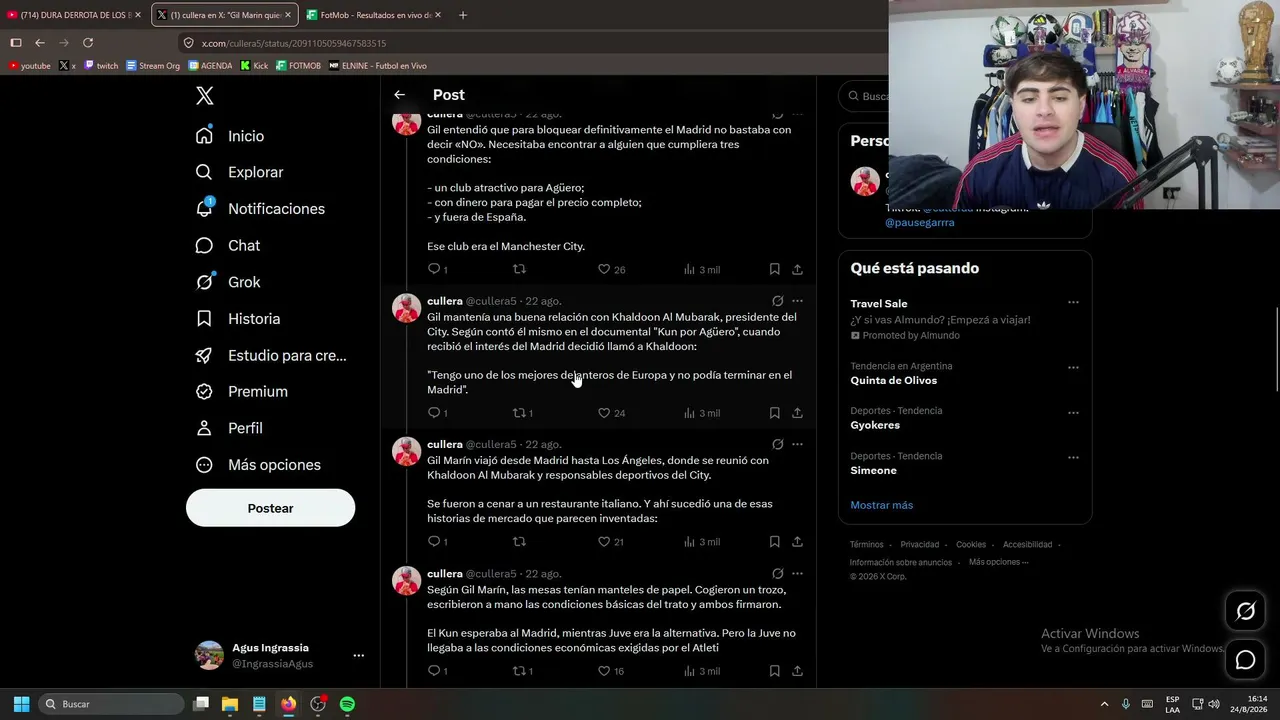
Task: Open Perfil in the X sidebar
Action: tap(229, 428)
